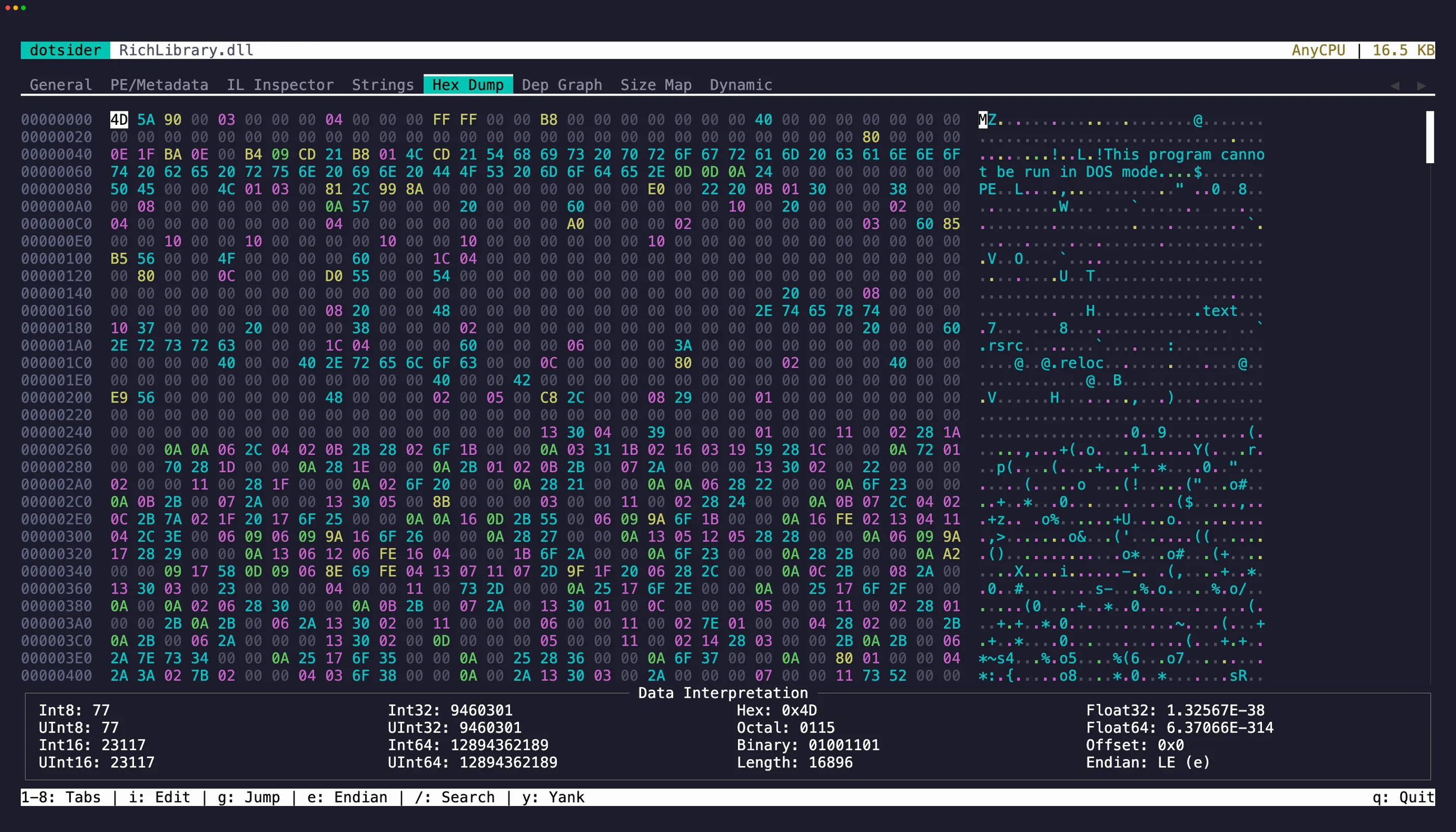This screenshot has width=1456, height=832.
Task: Click the macOS green zoom button
Action: click(x=24, y=8)
